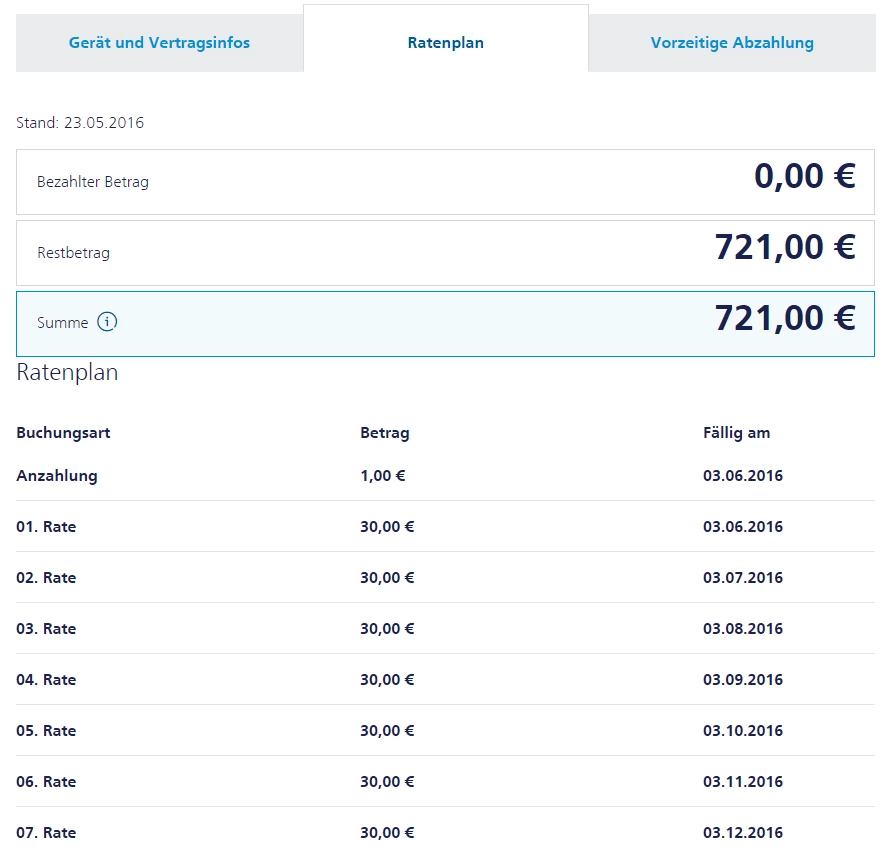Select the Anzahlung row label

(x=57, y=476)
